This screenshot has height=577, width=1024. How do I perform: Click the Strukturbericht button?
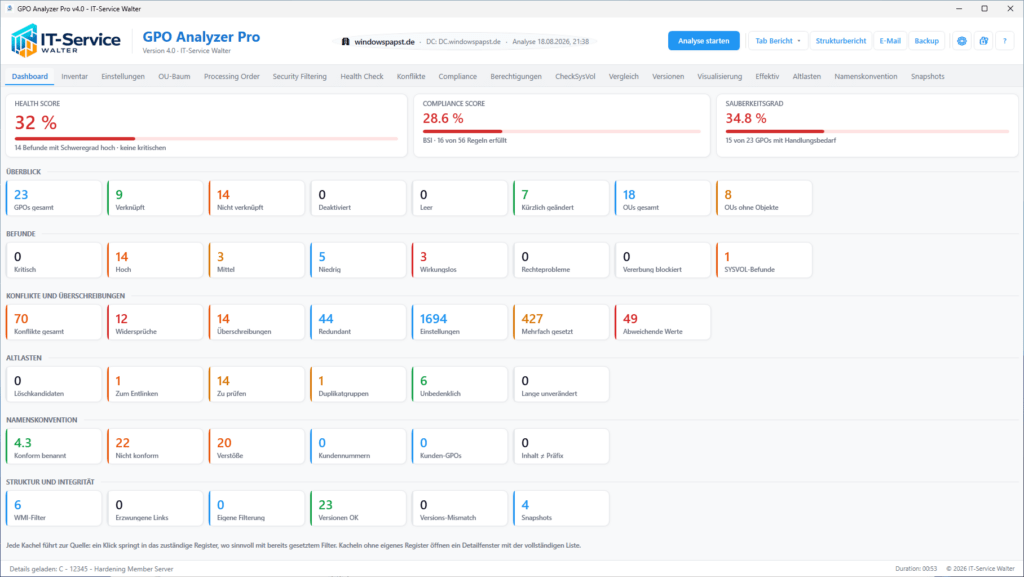point(840,40)
